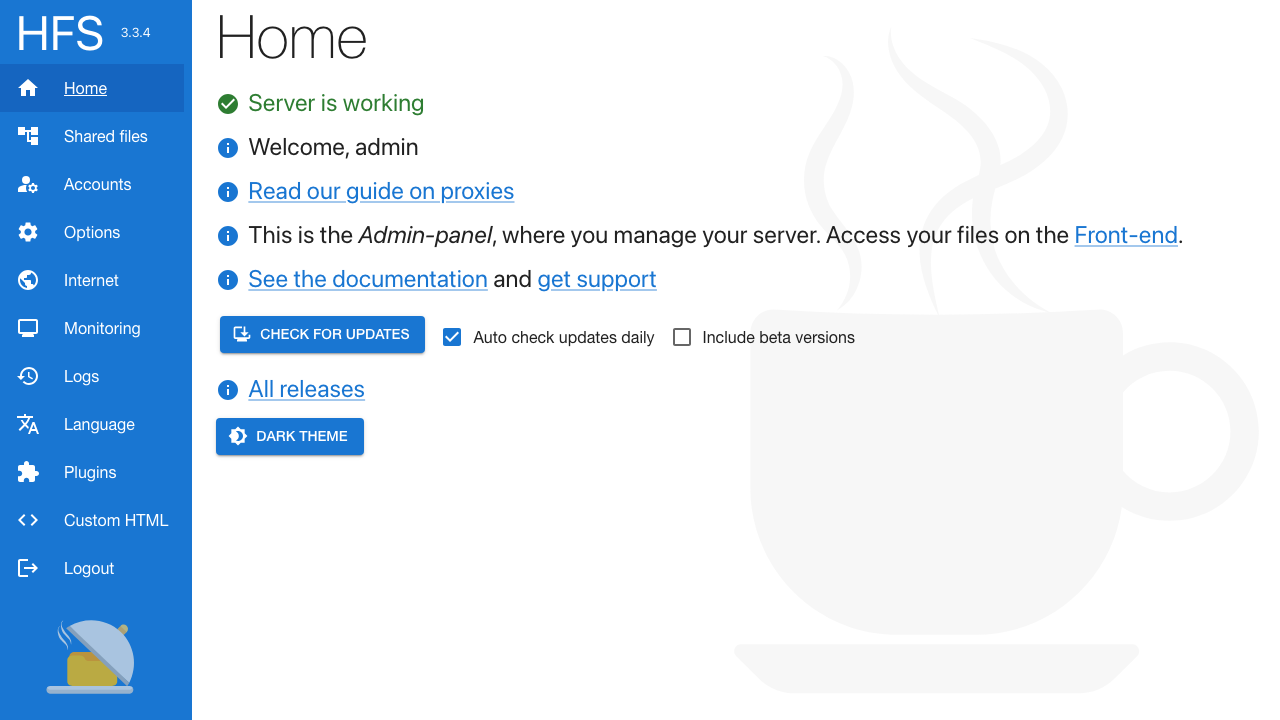The height and width of the screenshot is (720, 1280).
Task: Click the Plugins puzzle-piece icon
Action: 28,472
